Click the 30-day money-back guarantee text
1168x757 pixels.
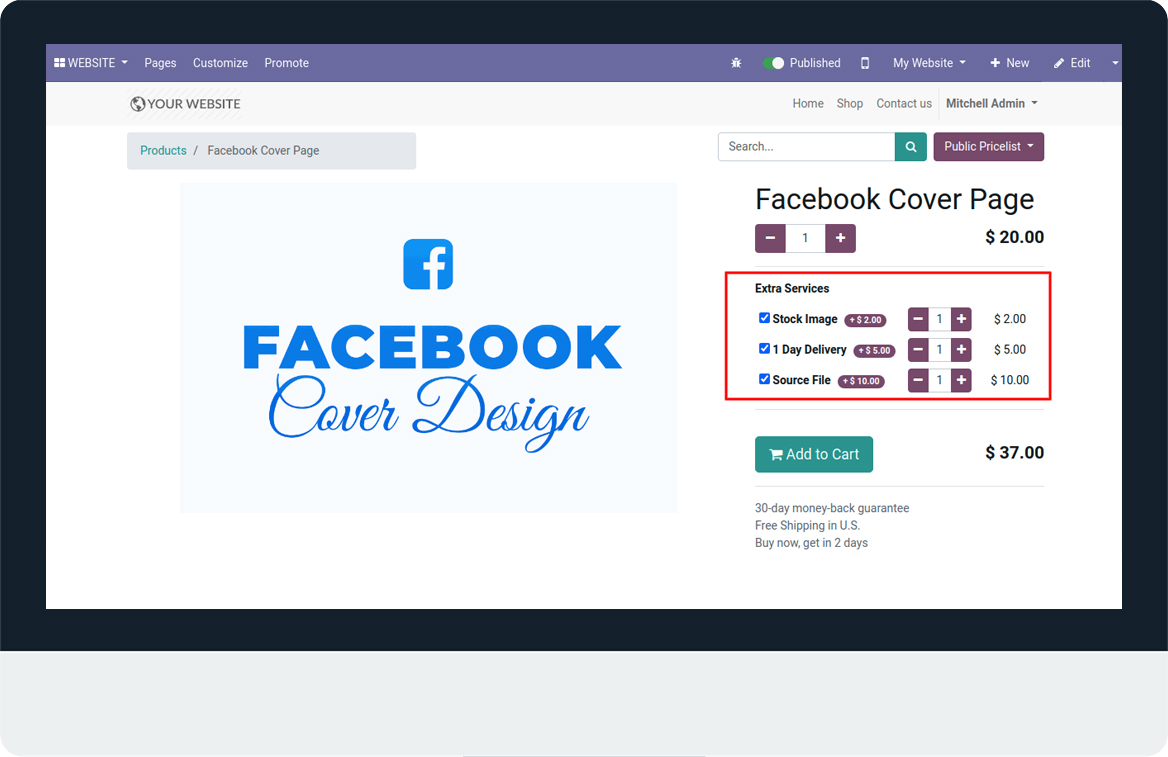pos(832,508)
